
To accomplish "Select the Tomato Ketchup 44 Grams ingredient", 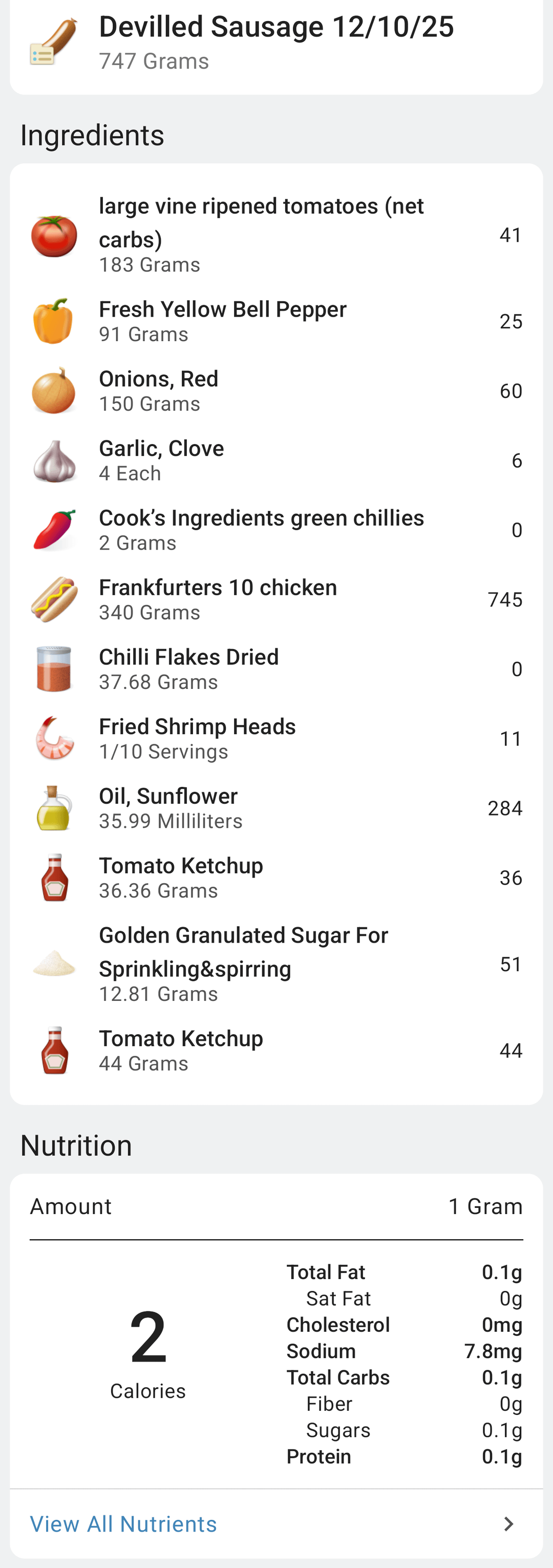I will tap(181, 1050).
